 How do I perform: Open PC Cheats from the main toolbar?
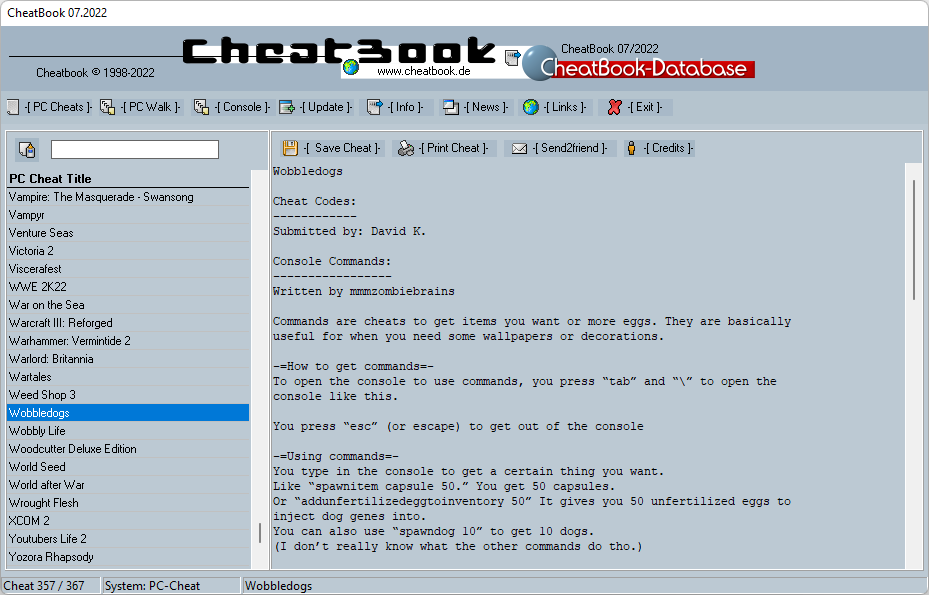[14, 107]
